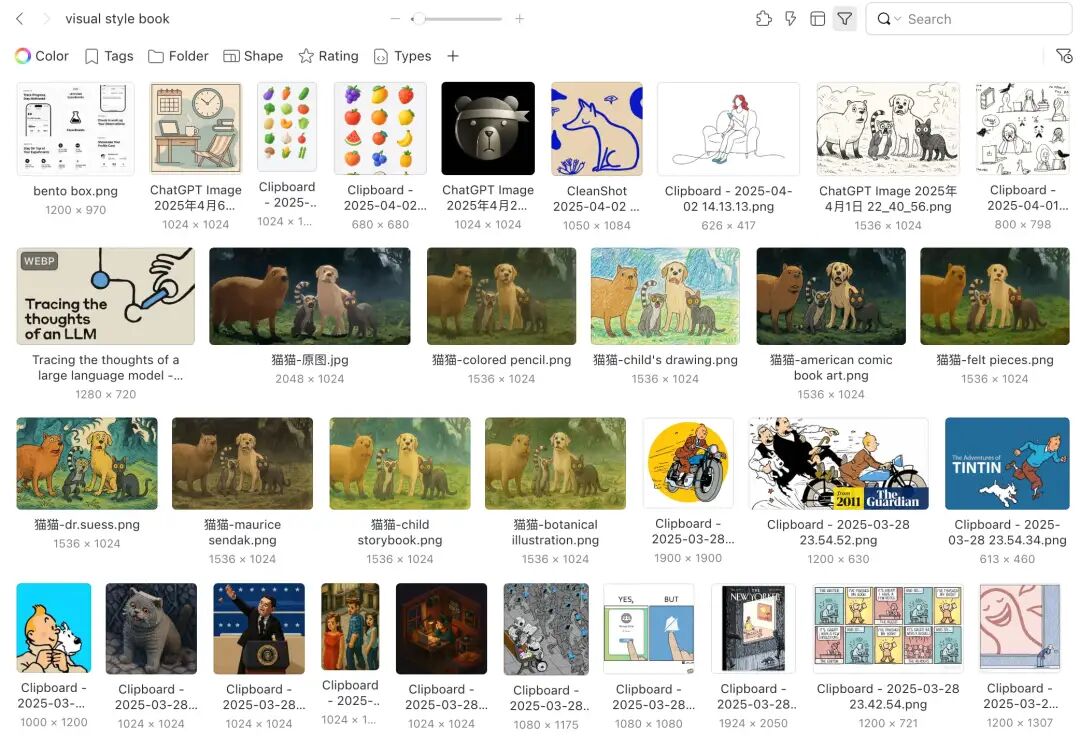Click the filter settings icon at right
Image resolution: width=1080 pixels, height=750 pixels.
pyautogui.click(x=1063, y=56)
